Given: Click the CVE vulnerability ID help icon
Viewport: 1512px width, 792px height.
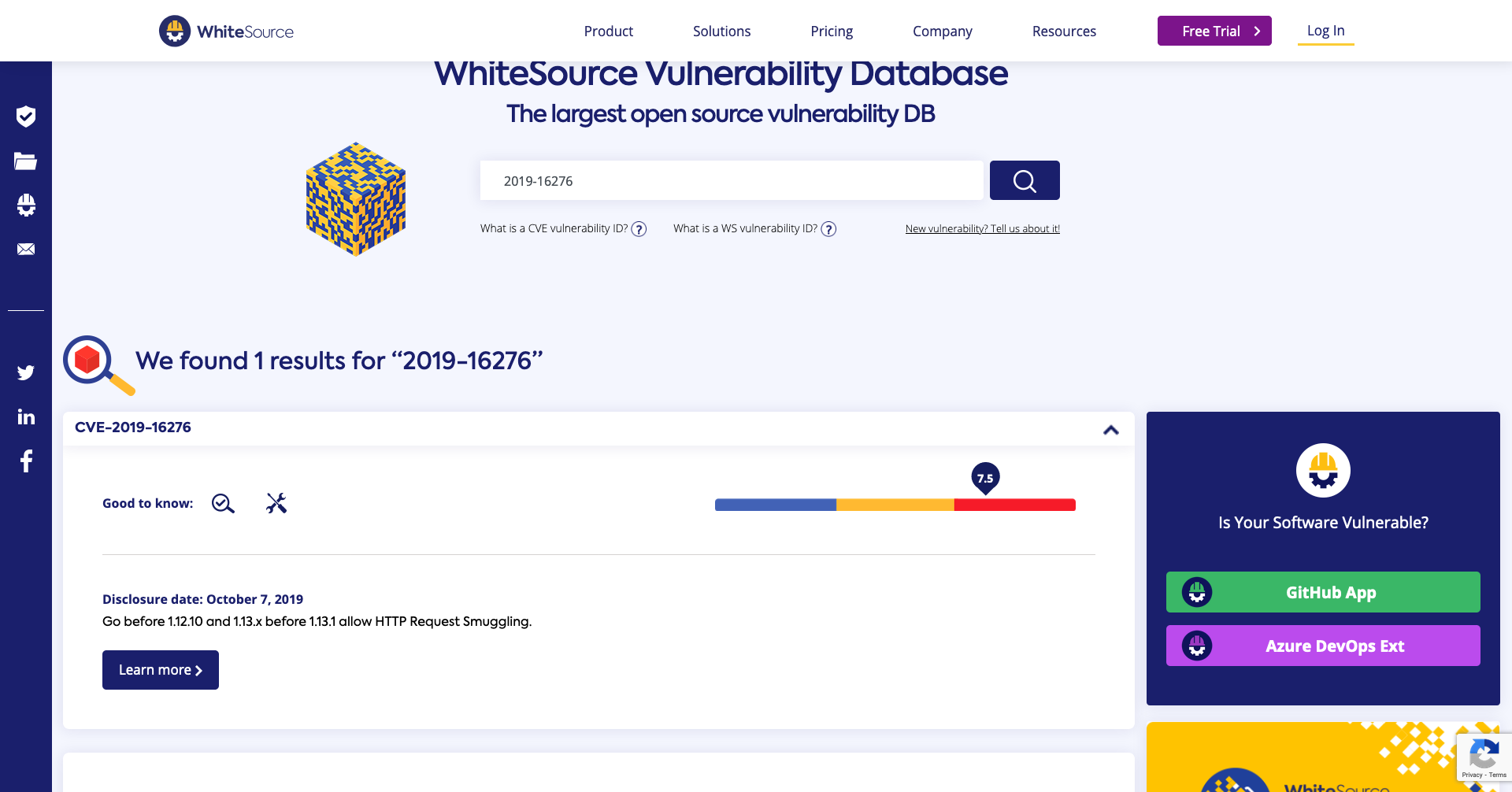Looking at the screenshot, I should click(x=639, y=229).
